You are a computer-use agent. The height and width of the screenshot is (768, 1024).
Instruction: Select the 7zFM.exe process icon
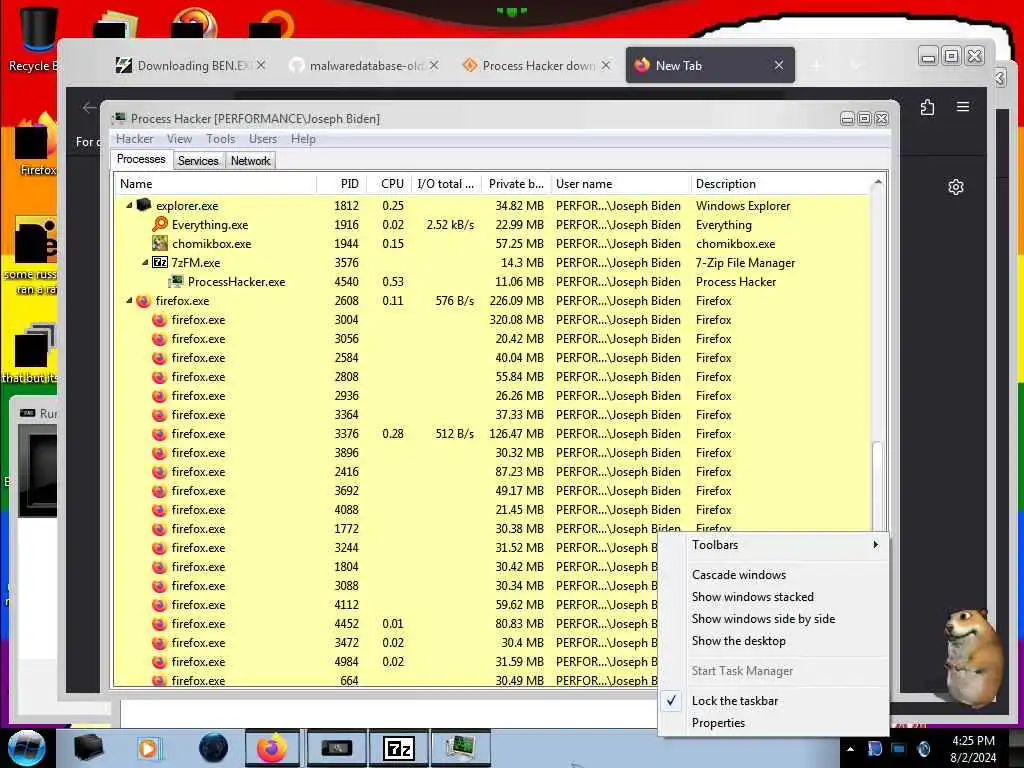[160, 263]
